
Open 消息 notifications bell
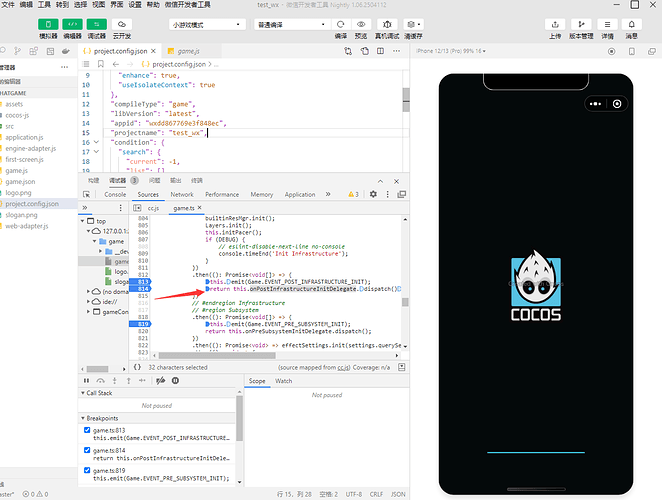[632, 24]
